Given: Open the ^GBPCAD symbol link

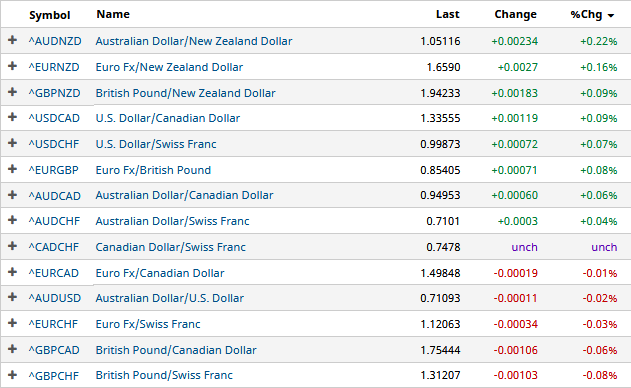Looking at the screenshot, I should pos(54,350).
